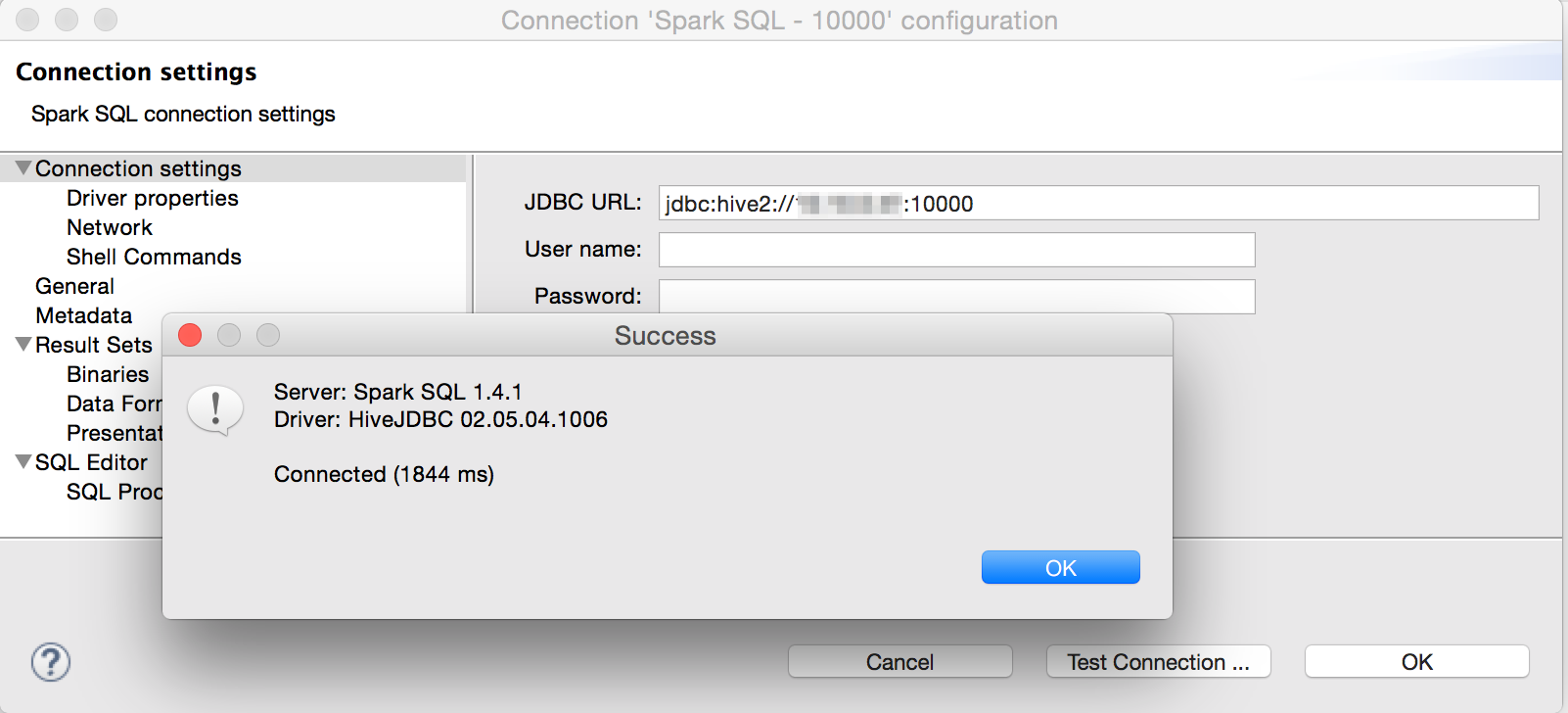Screen dimensions: 1568x713
Task: Select the partially hidden Presentation tree item
Action: (x=115, y=433)
